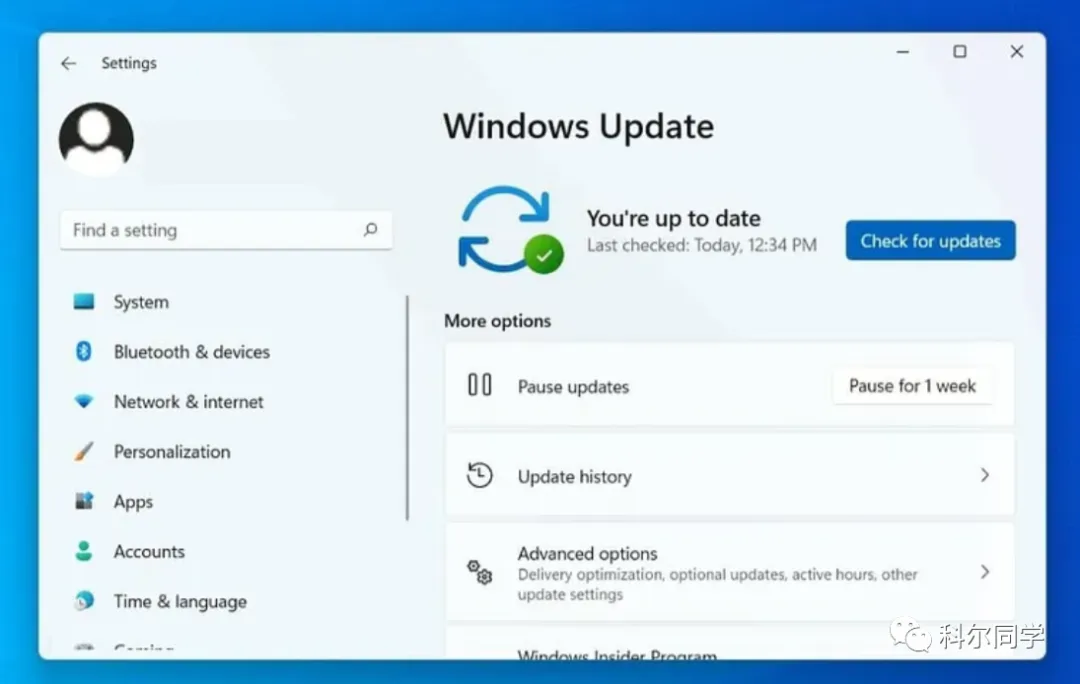The width and height of the screenshot is (1080, 684).
Task: Click the Pause updates icon
Action: (x=480, y=386)
